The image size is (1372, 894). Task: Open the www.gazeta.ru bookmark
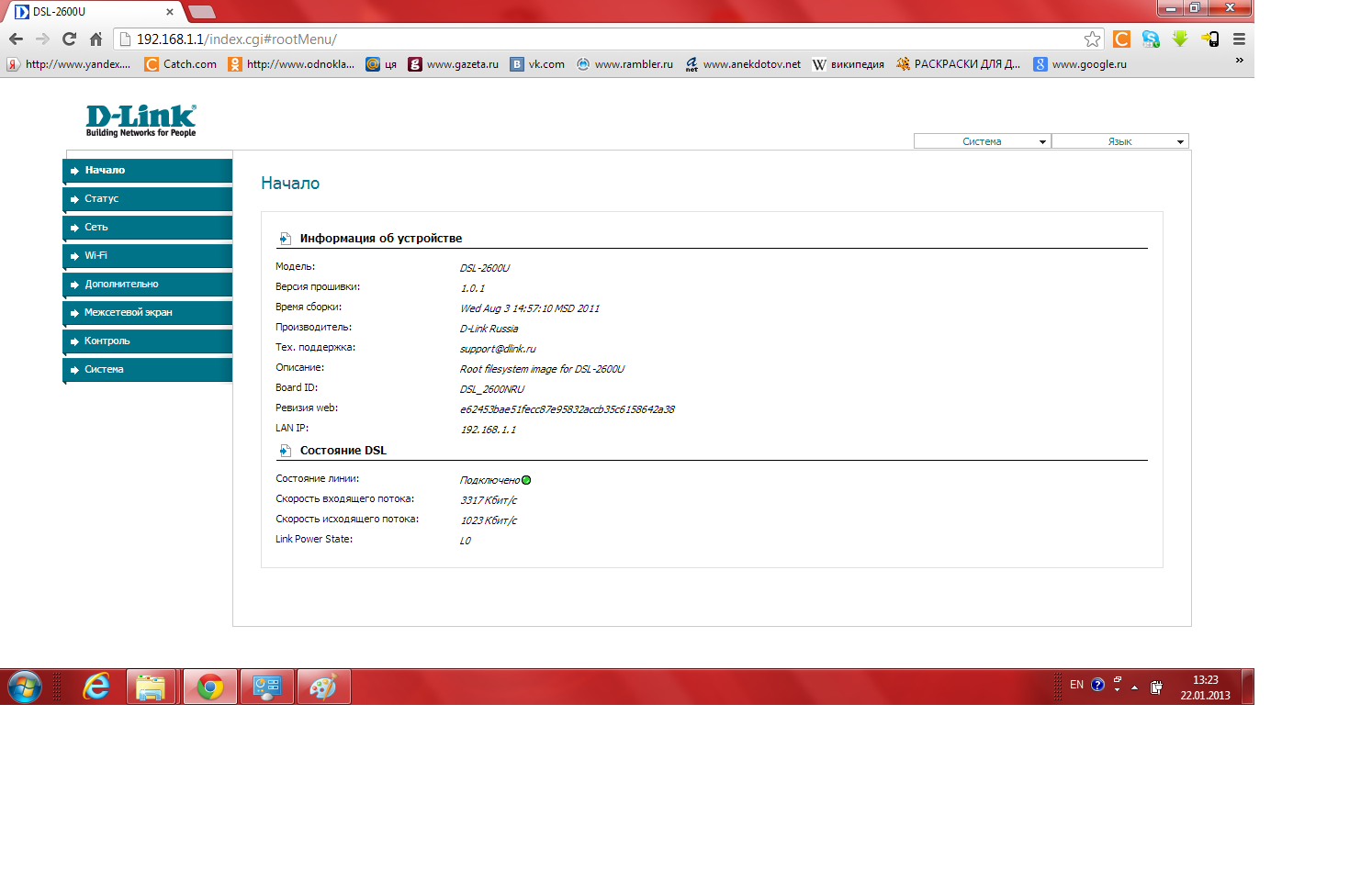click(x=454, y=64)
